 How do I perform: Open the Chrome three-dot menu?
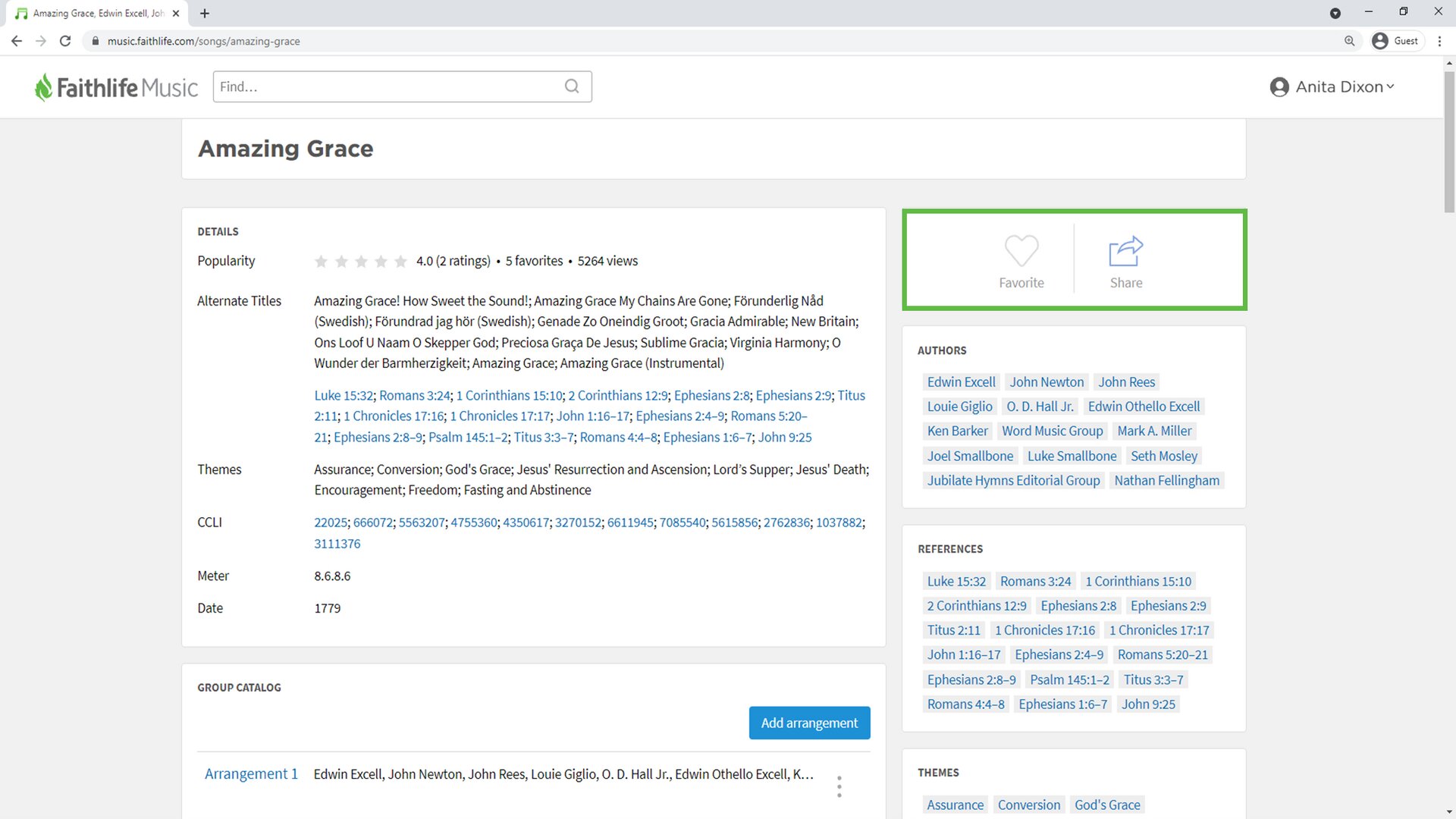(x=1439, y=41)
